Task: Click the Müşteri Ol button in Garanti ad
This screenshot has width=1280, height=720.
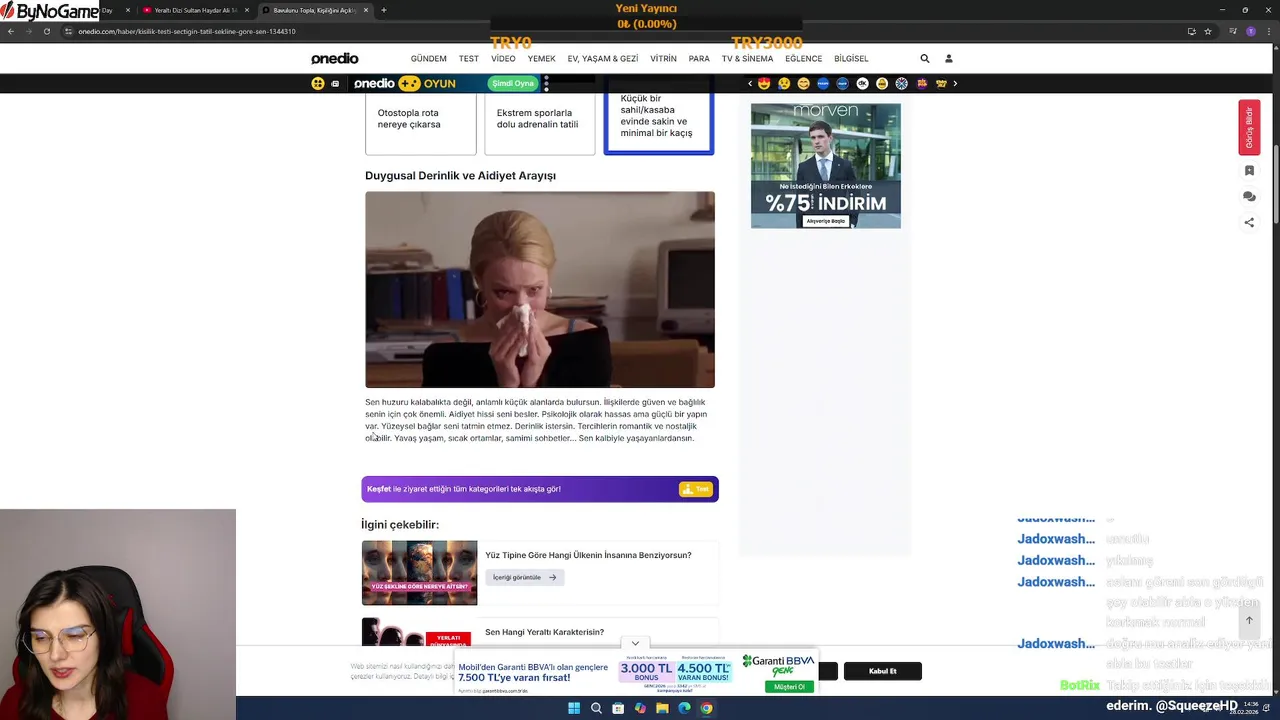Action: pyautogui.click(x=789, y=687)
